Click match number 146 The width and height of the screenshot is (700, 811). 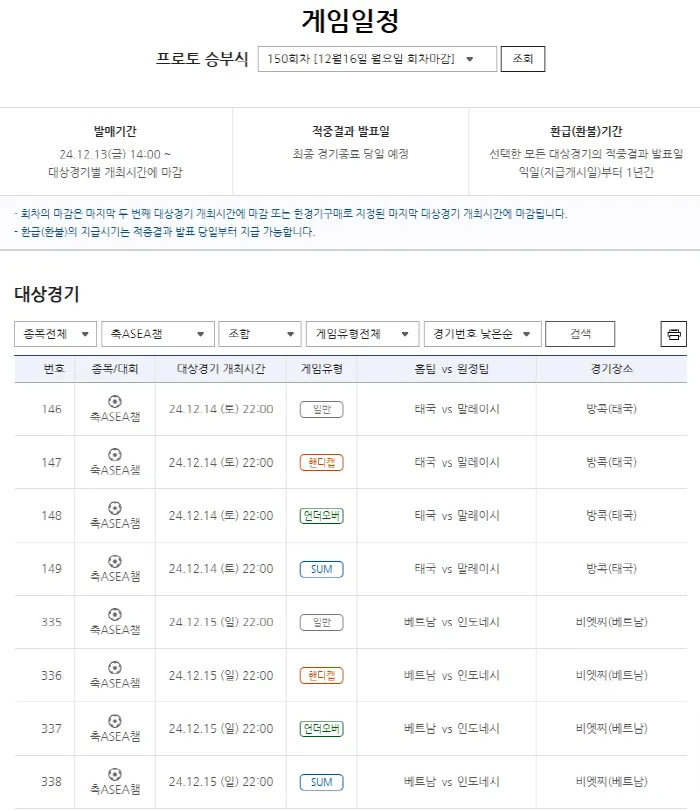(x=52, y=409)
